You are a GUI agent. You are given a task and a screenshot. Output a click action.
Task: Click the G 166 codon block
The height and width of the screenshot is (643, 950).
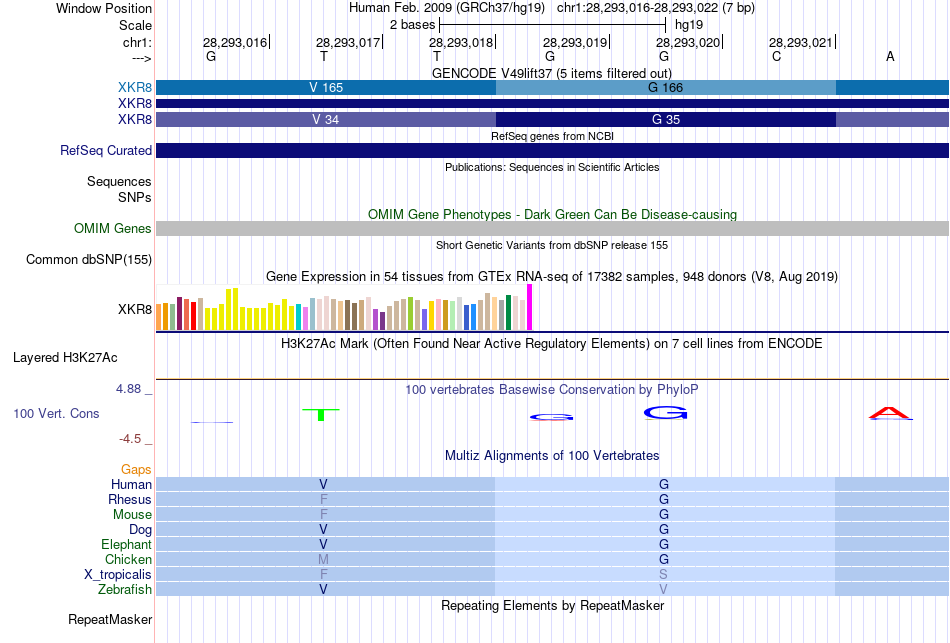point(665,87)
